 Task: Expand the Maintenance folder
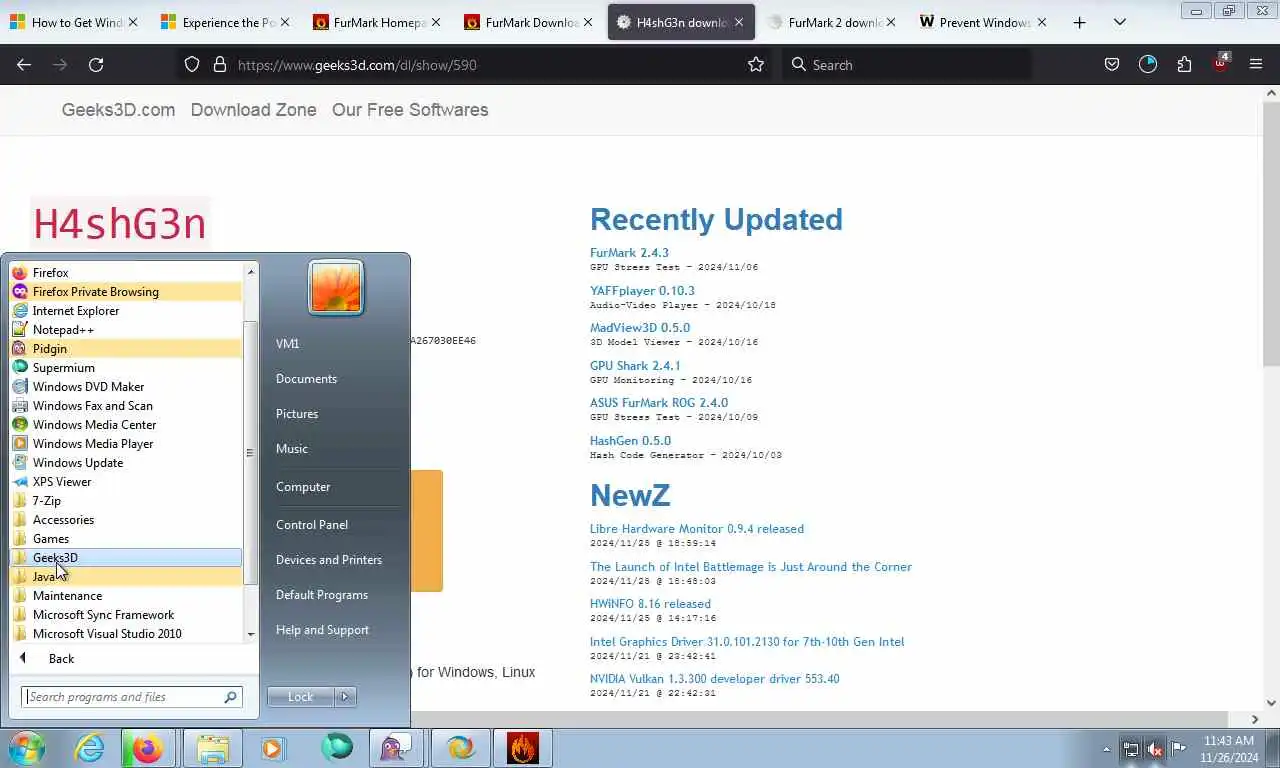click(x=125, y=596)
